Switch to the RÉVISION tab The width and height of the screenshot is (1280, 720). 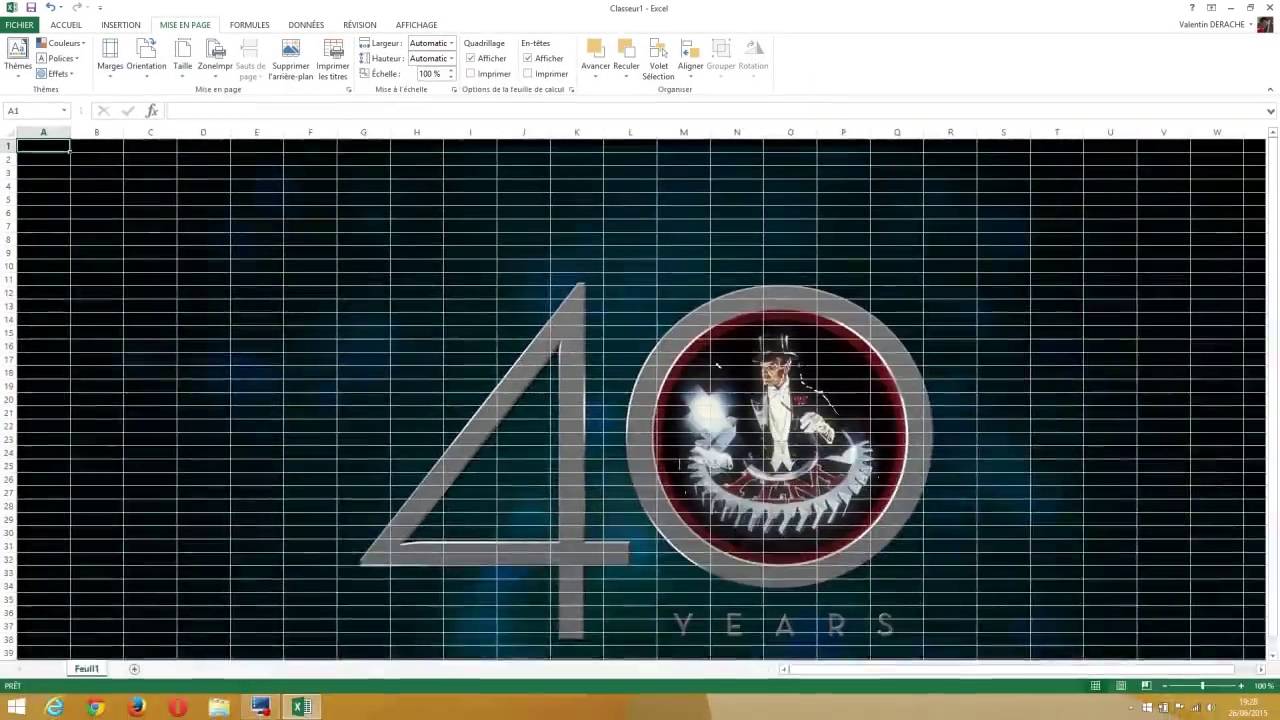(359, 25)
